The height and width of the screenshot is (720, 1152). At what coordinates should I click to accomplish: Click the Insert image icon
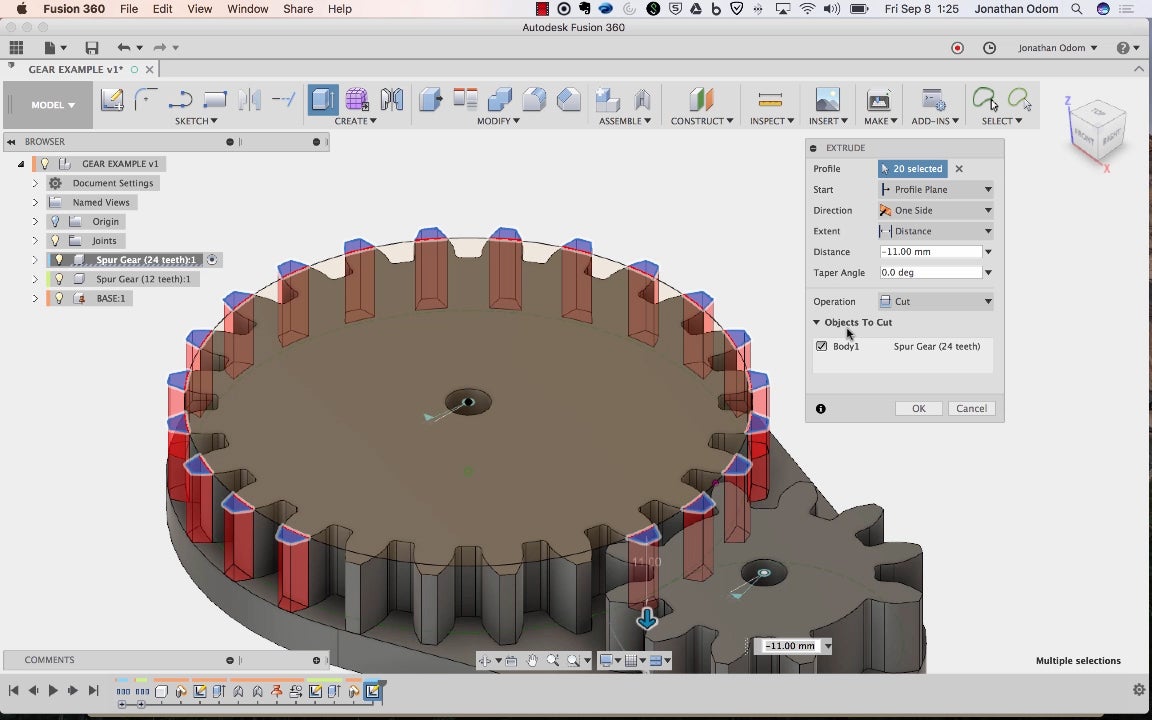(x=827, y=100)
